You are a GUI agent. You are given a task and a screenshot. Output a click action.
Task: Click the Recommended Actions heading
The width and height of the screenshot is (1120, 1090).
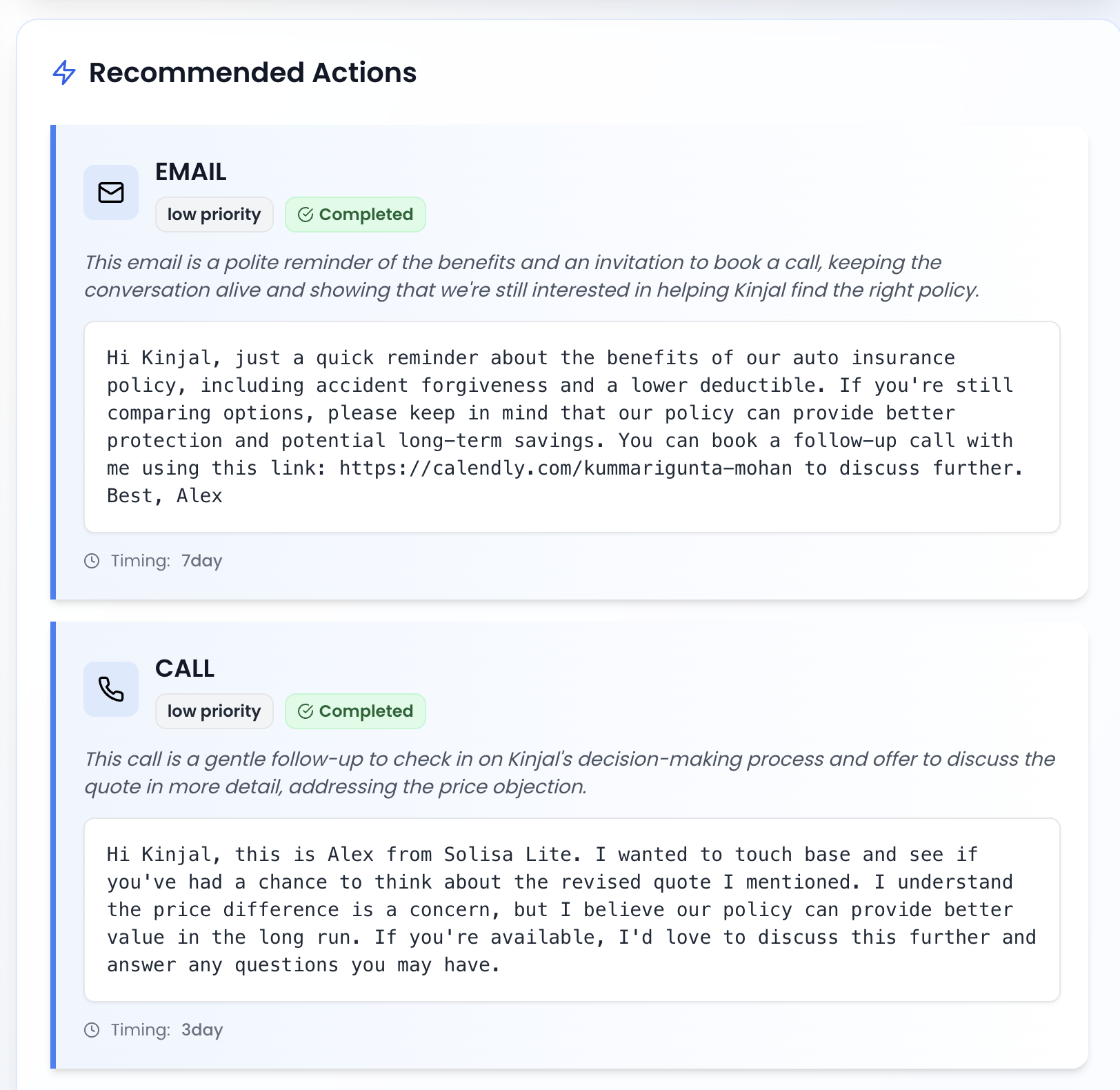pyautogui.click(x=252, y=72)
